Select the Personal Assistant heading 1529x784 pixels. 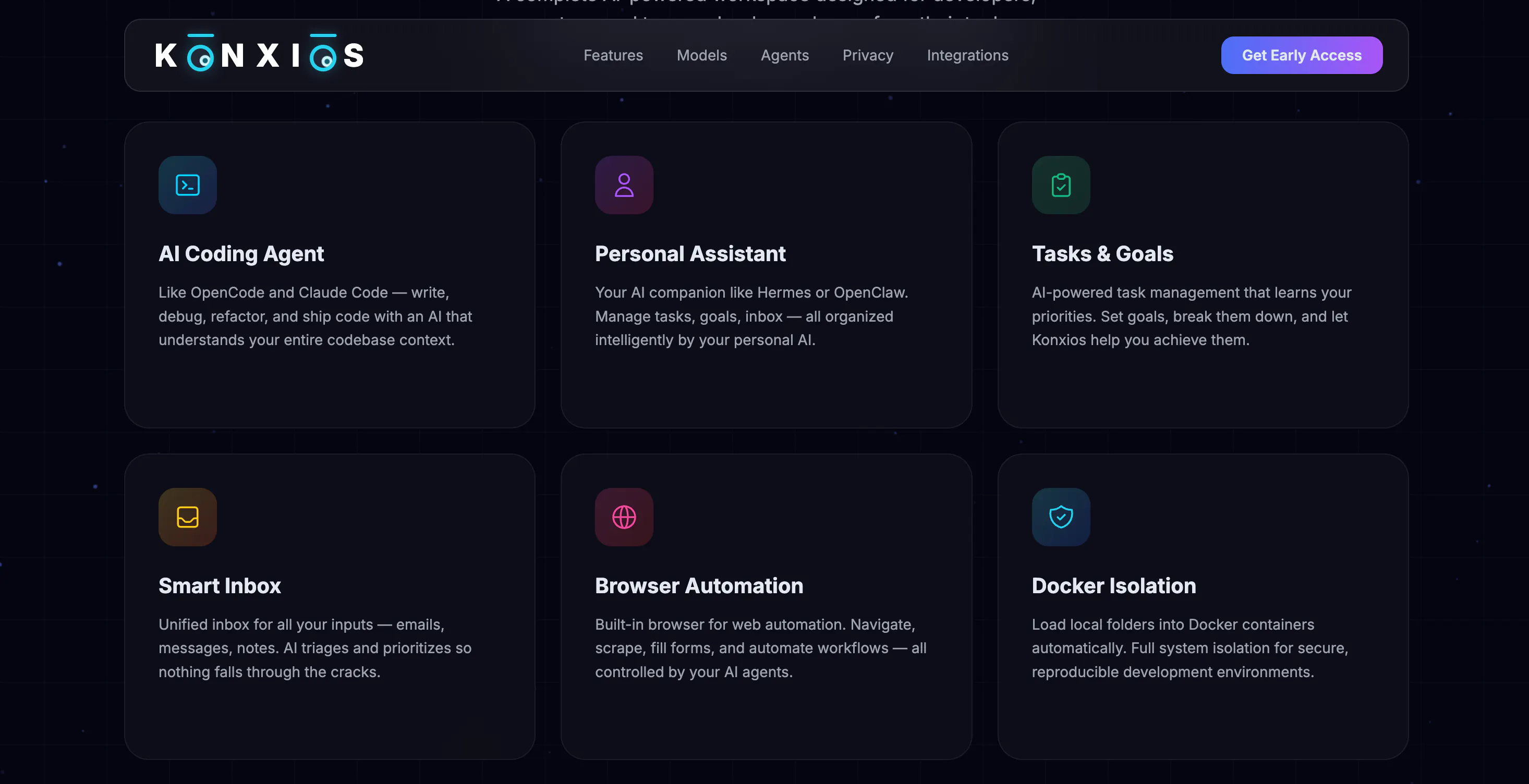point(690,253)
